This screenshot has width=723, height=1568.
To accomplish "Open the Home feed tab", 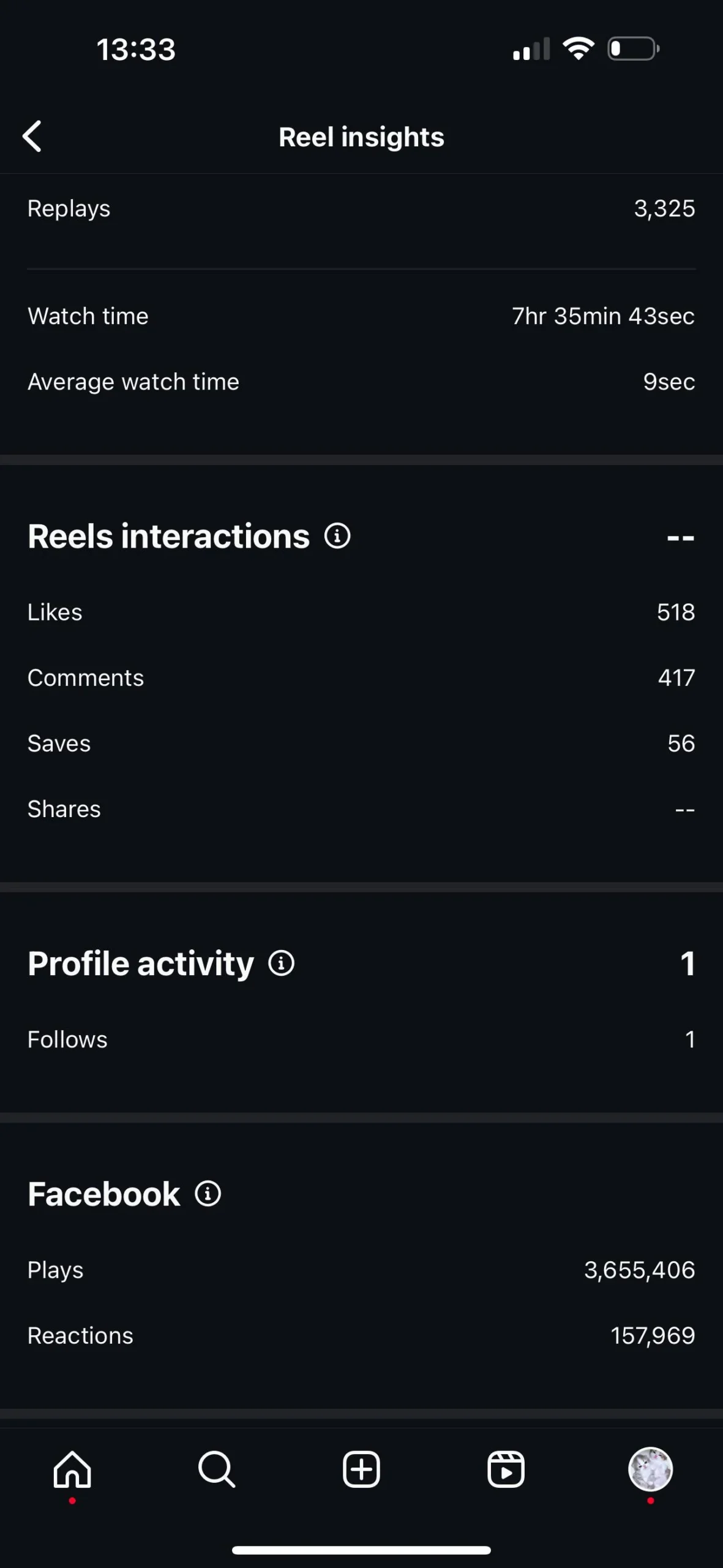I will [72, 1469].
